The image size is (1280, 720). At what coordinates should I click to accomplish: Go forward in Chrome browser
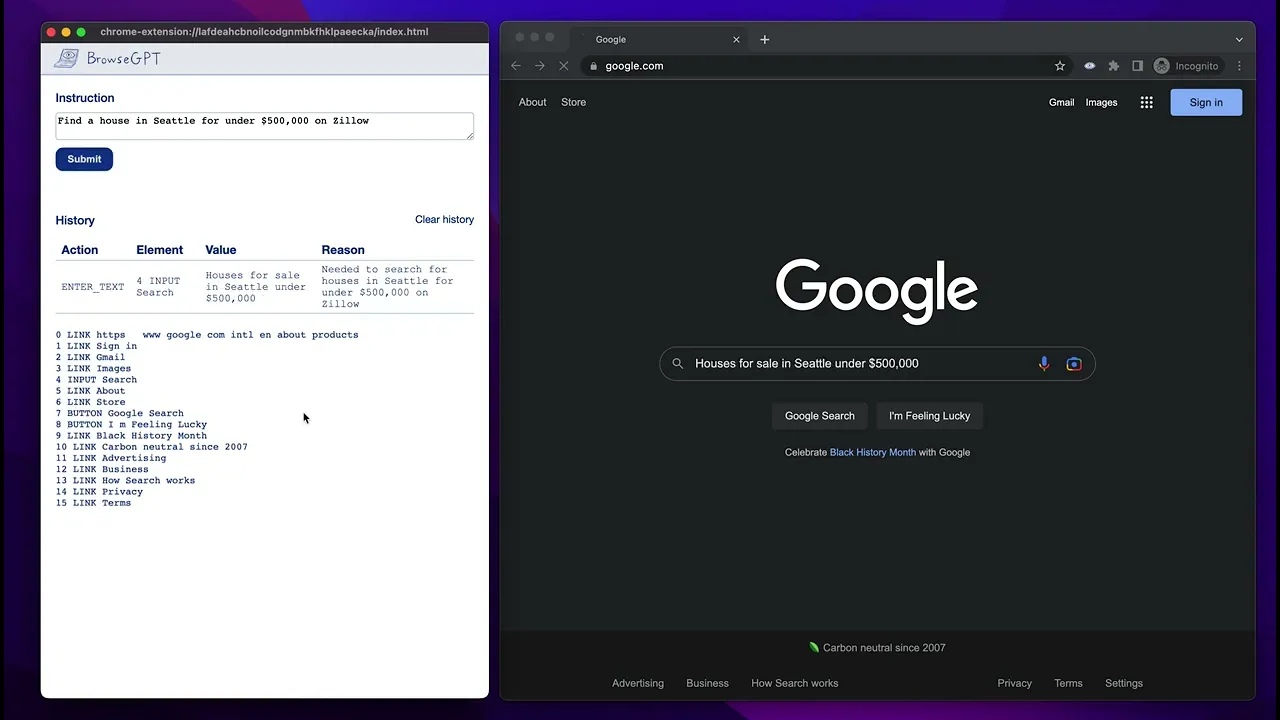click(x=540, y=66)
